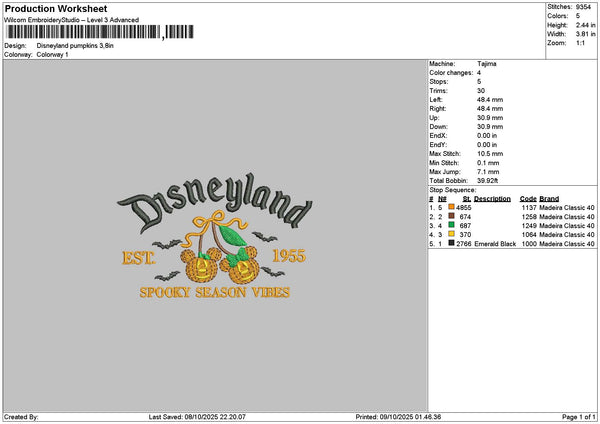
Task: Click the Wilcom EmbroideryStudio Level 3 Advanced text
Action: coord(71,20)
